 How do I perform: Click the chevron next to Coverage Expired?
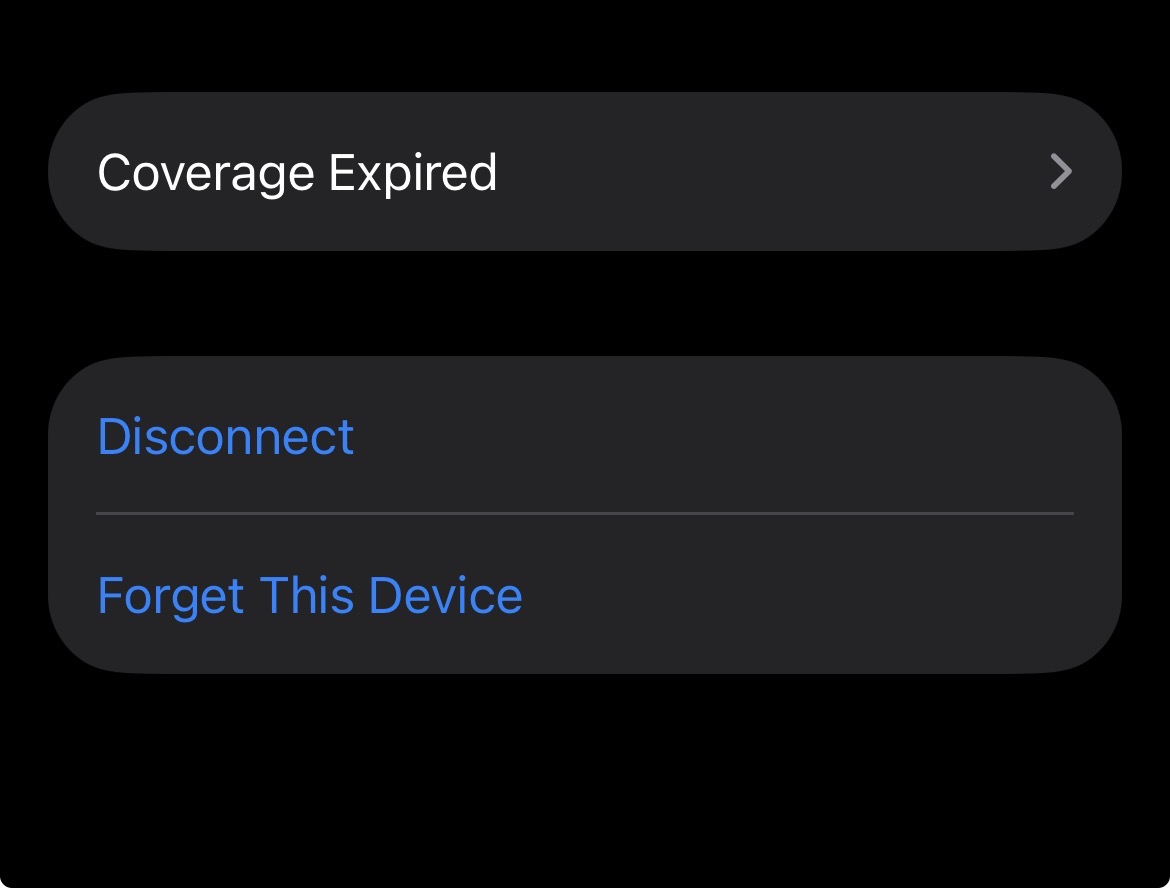point(1061,172)
